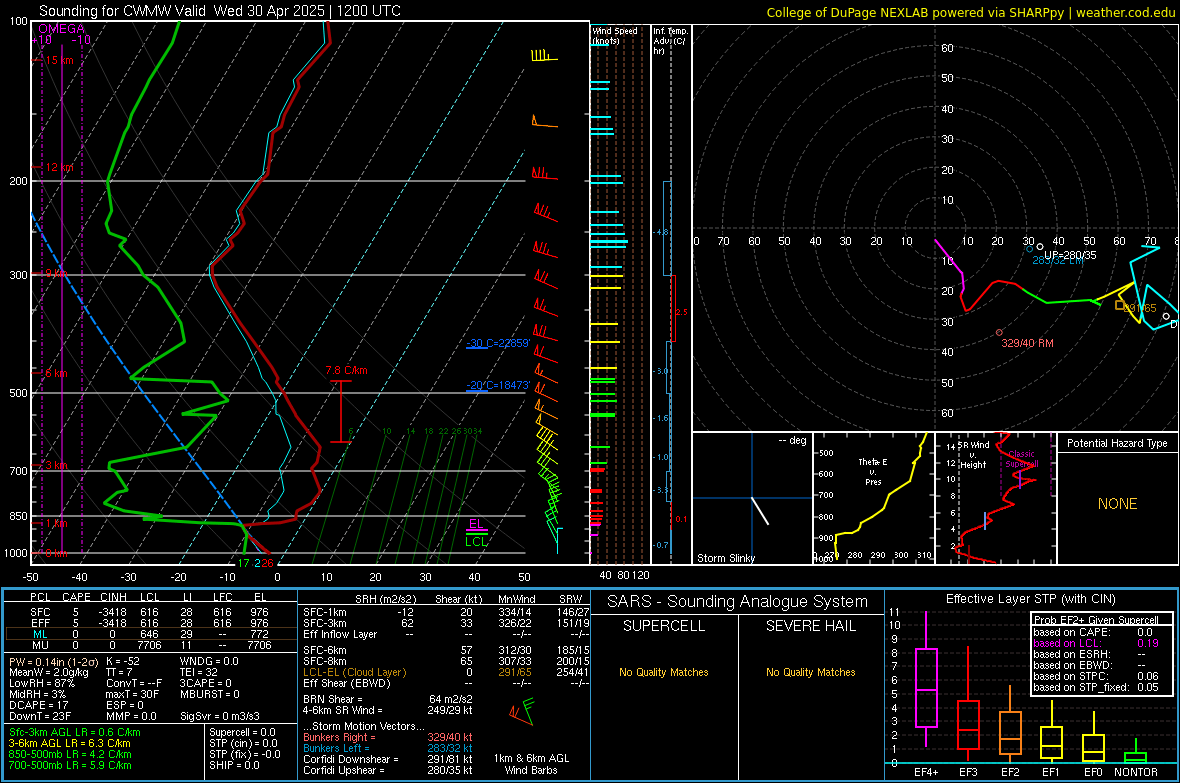Click the College of DuPage NEXLAB credit text

[x=970, y=12]
